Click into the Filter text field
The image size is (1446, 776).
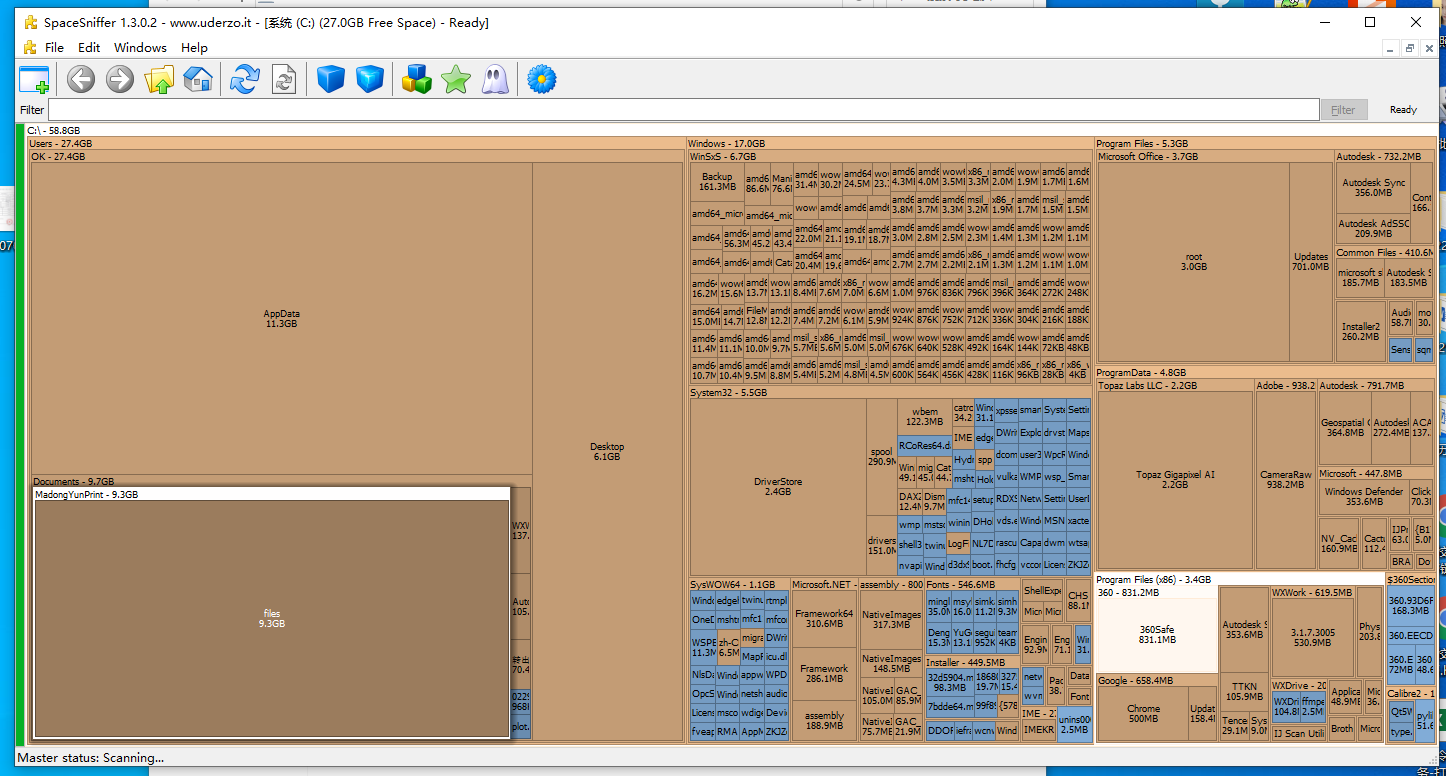[x=683, y=110]
